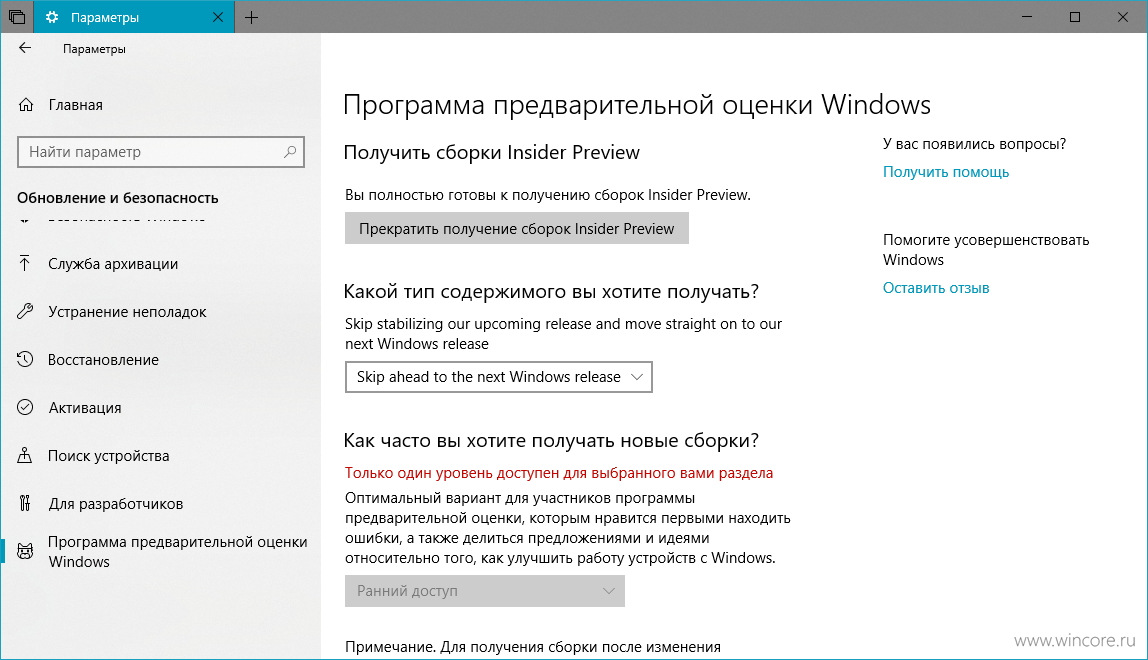
Task: Click the Активация checkmark circle icon
Action: click(x=25, y=407)
